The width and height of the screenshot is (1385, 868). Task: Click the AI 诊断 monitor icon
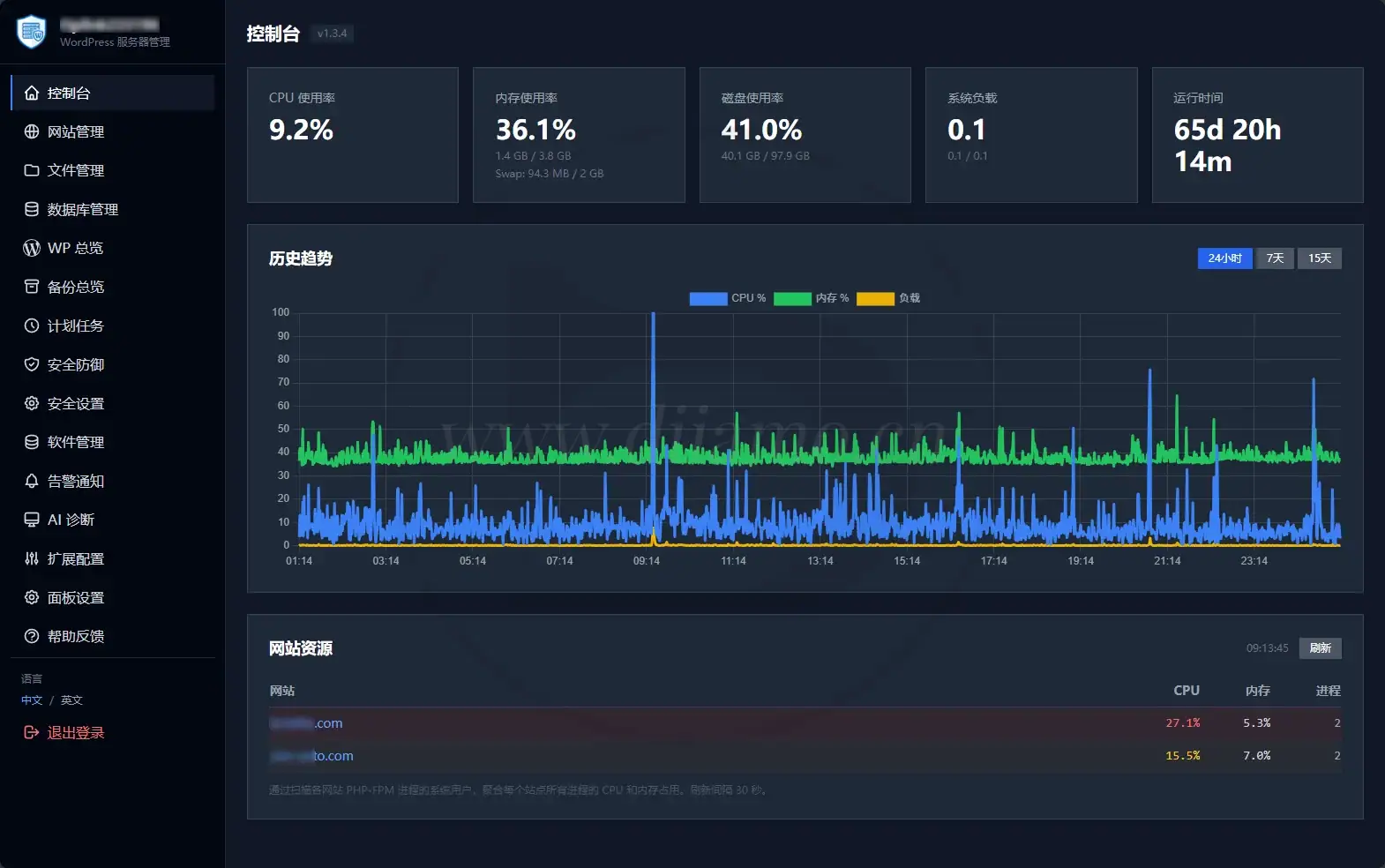click(32, 520)
